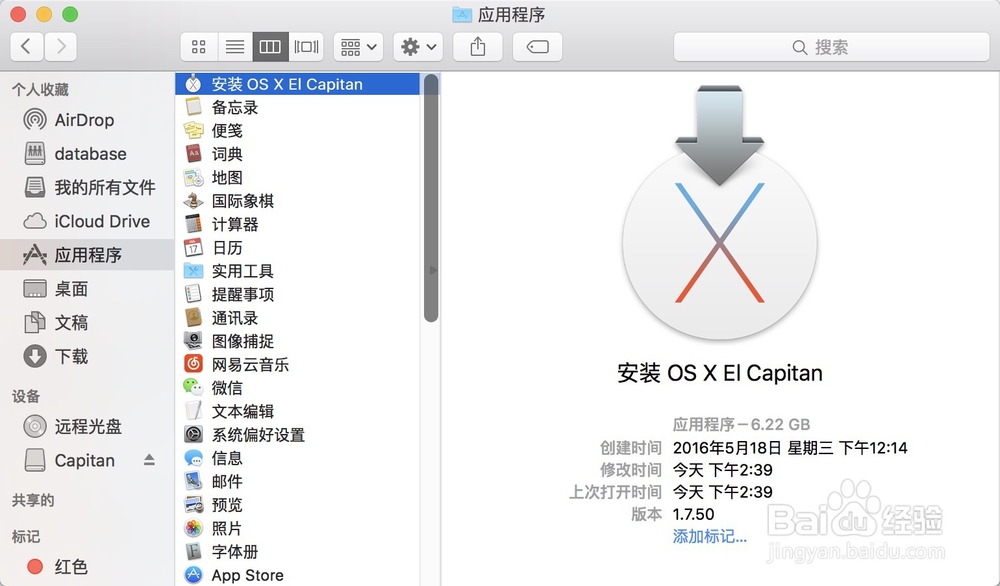The width and height of the screenshot is (1000, 586).
Task: Select the 系统偏好设置 app
Action: [x=297, y=435]
